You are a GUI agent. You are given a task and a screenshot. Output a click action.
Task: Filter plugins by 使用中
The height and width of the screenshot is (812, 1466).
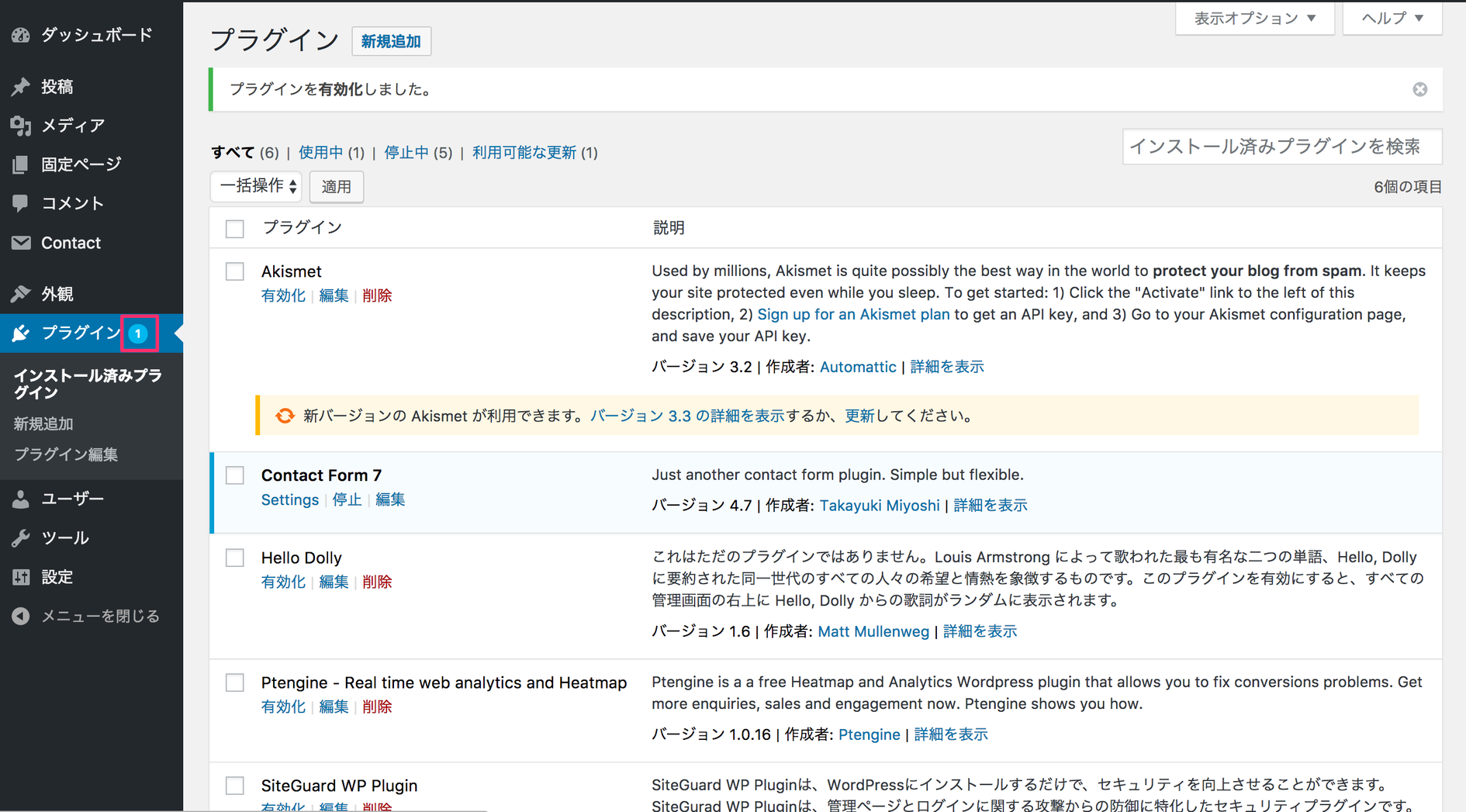(x=320, y=152)
